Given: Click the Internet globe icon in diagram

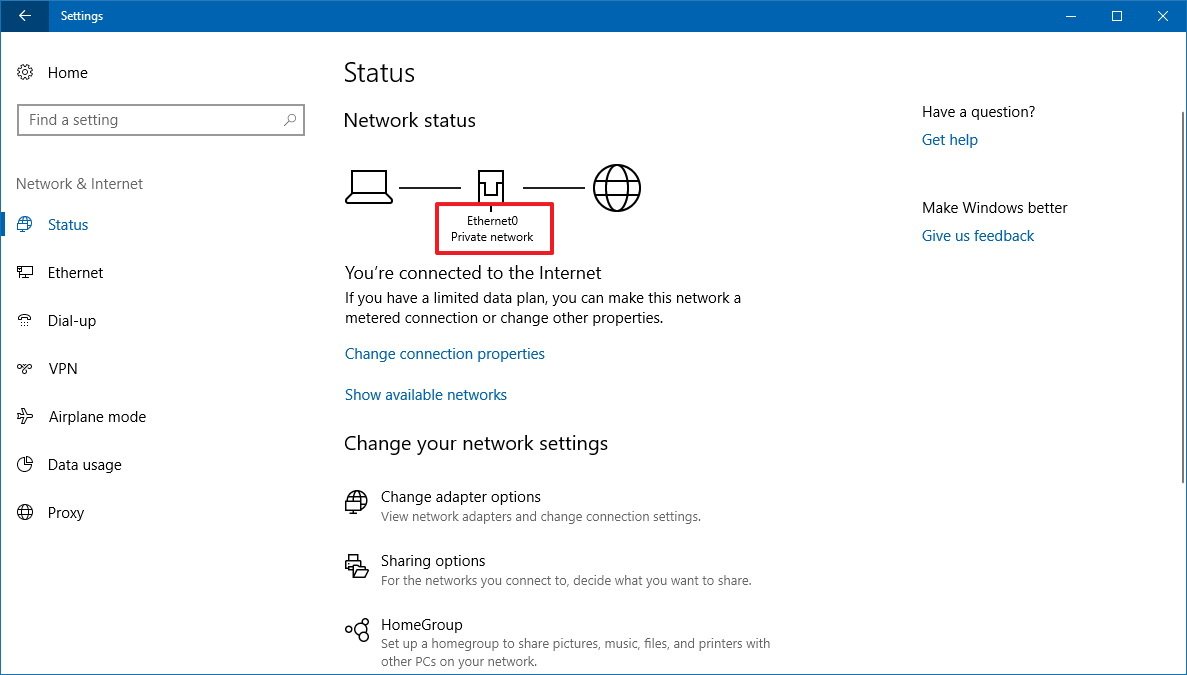Looking at the screenshot, I should [x=616, y=187].
